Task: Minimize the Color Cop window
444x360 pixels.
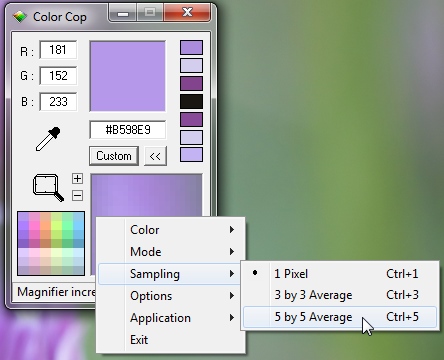Action: pyautogui.click(x=122, y=13)
